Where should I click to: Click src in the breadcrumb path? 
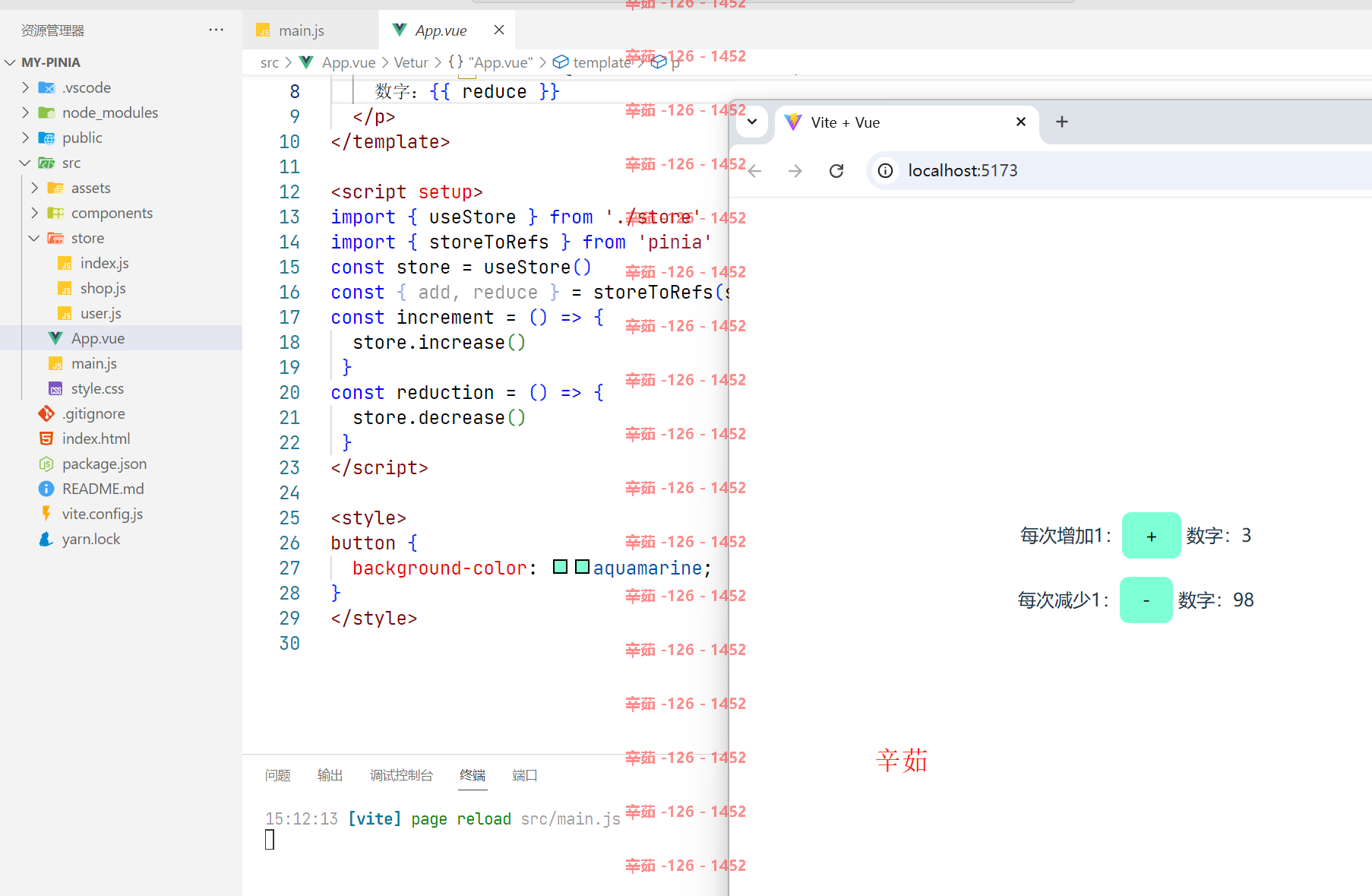click(270, 62)
